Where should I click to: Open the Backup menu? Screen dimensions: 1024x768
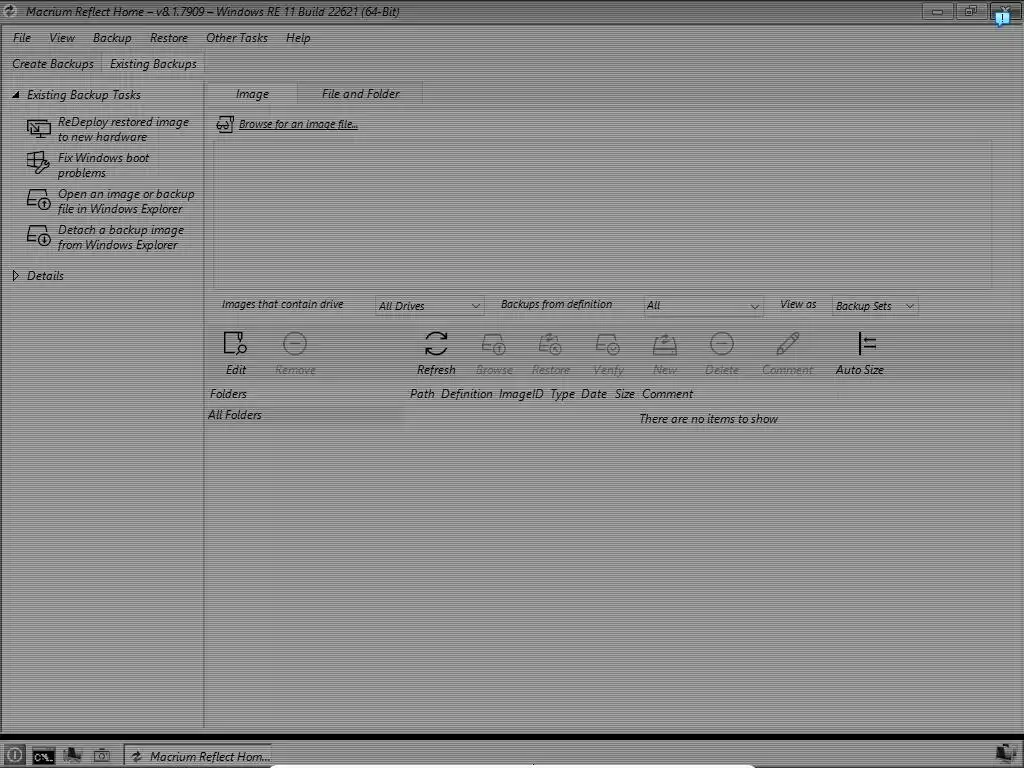point(112,38)
